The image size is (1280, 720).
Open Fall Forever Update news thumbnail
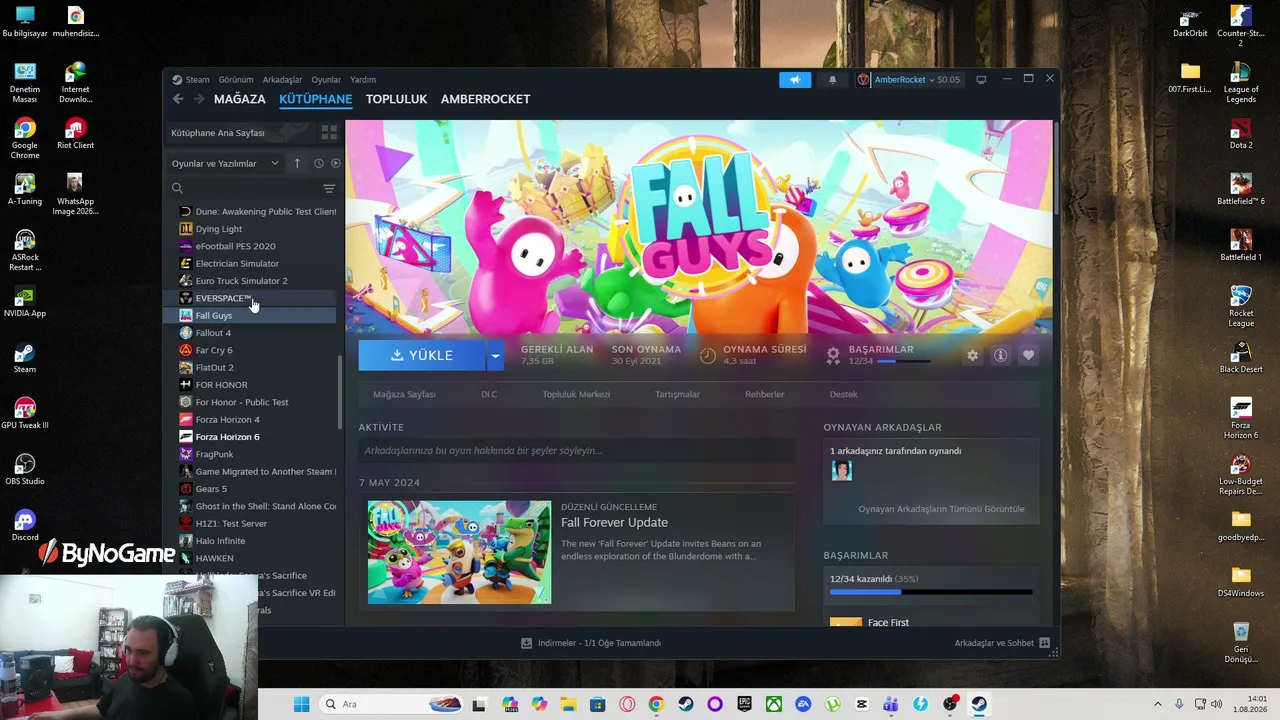[x=459, y=552]
